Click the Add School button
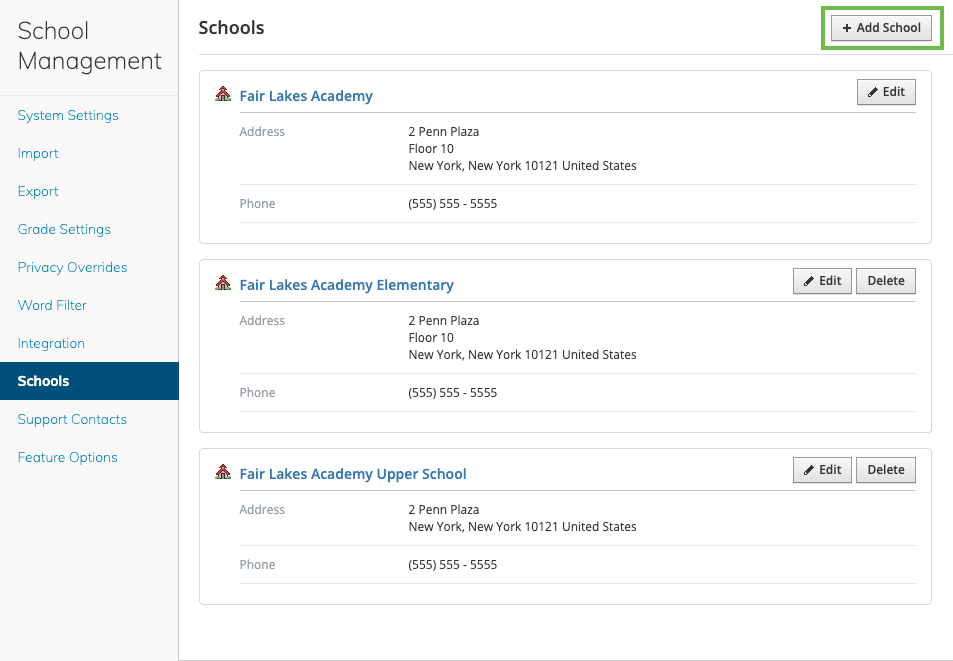 point(881,28)
